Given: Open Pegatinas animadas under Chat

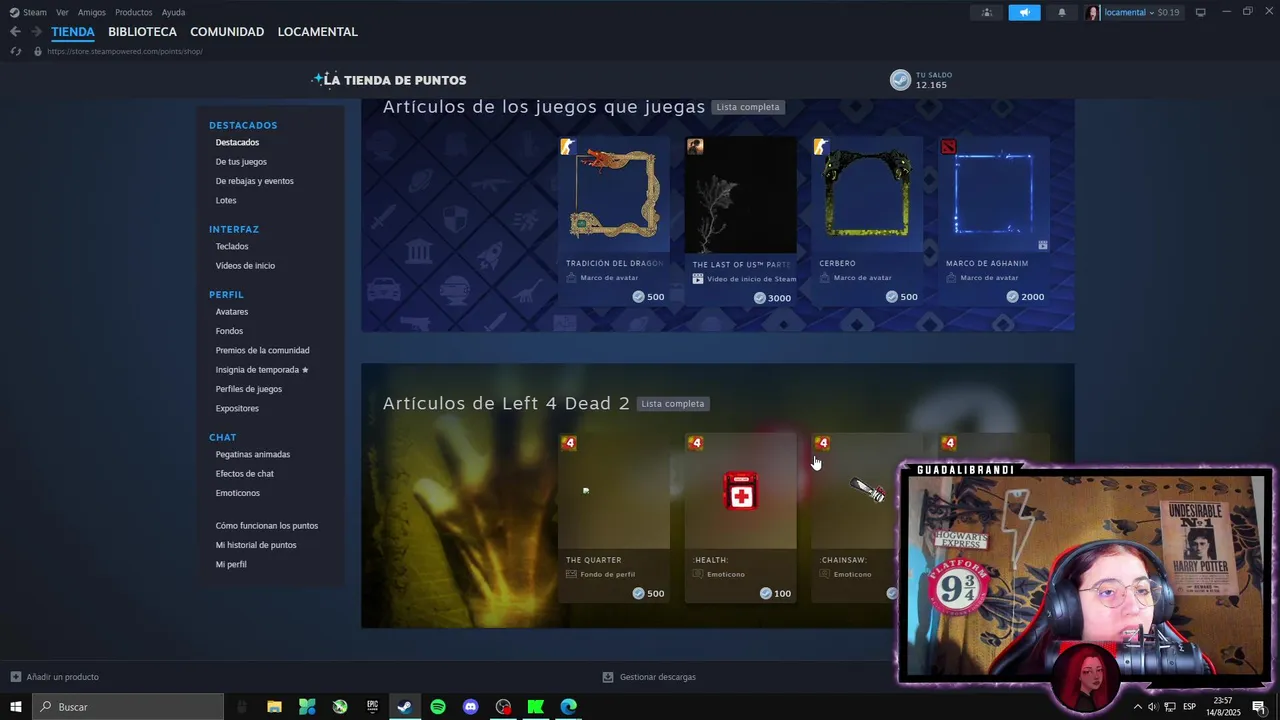Looking at the screenshot, I should point(252,454).
